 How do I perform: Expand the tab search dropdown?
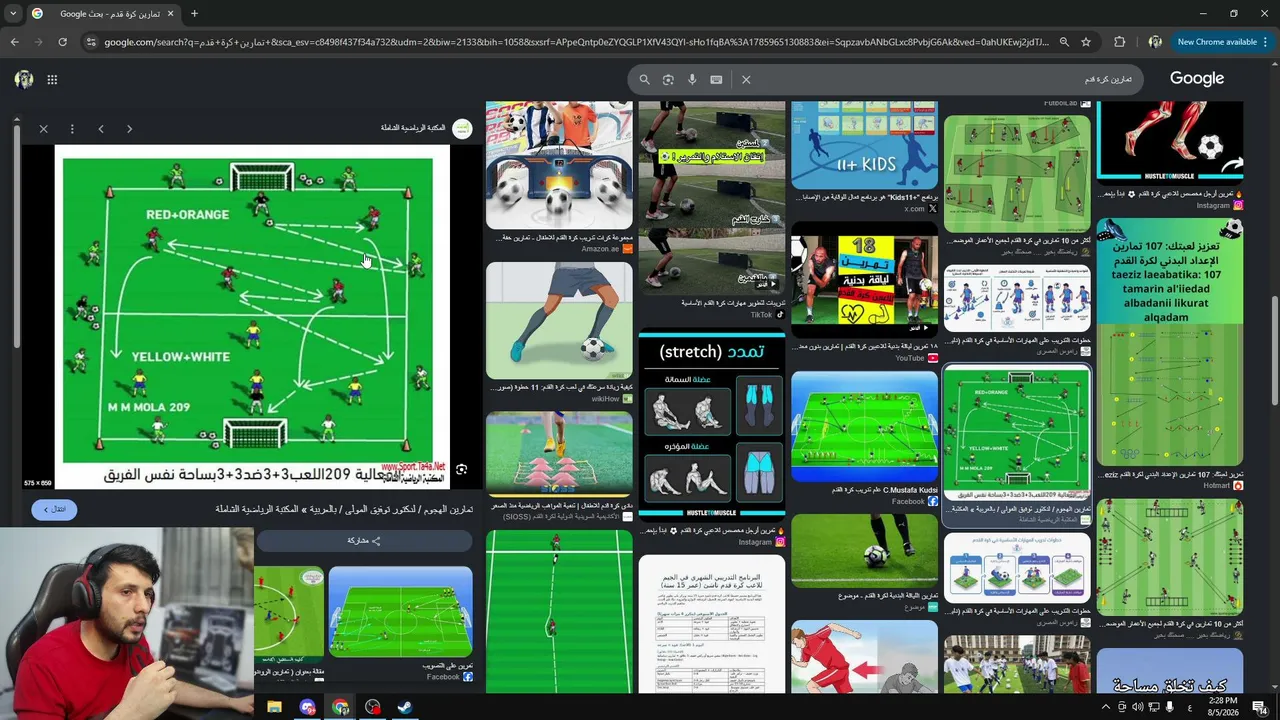(13, 14)
